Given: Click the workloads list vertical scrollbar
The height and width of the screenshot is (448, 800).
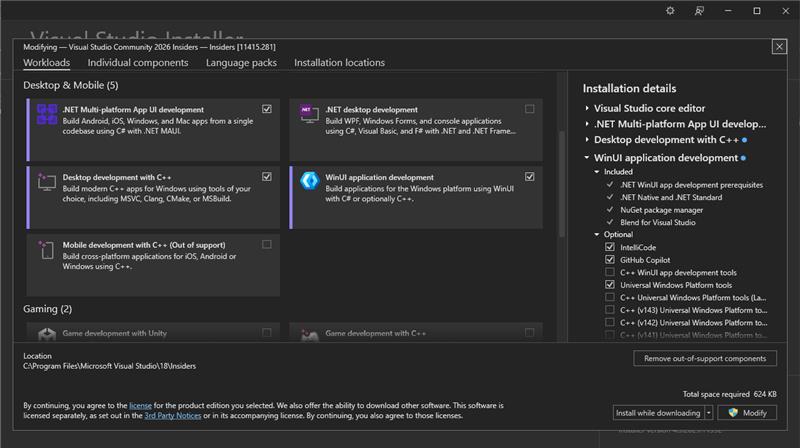Looking at the screenshot, I should click(562, 184).
